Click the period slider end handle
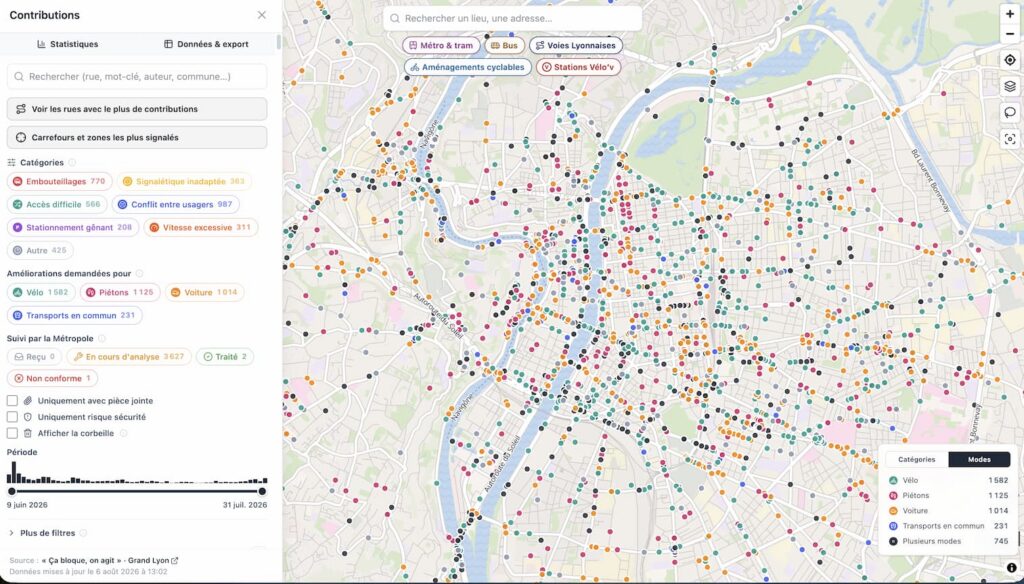 [262, 491]
